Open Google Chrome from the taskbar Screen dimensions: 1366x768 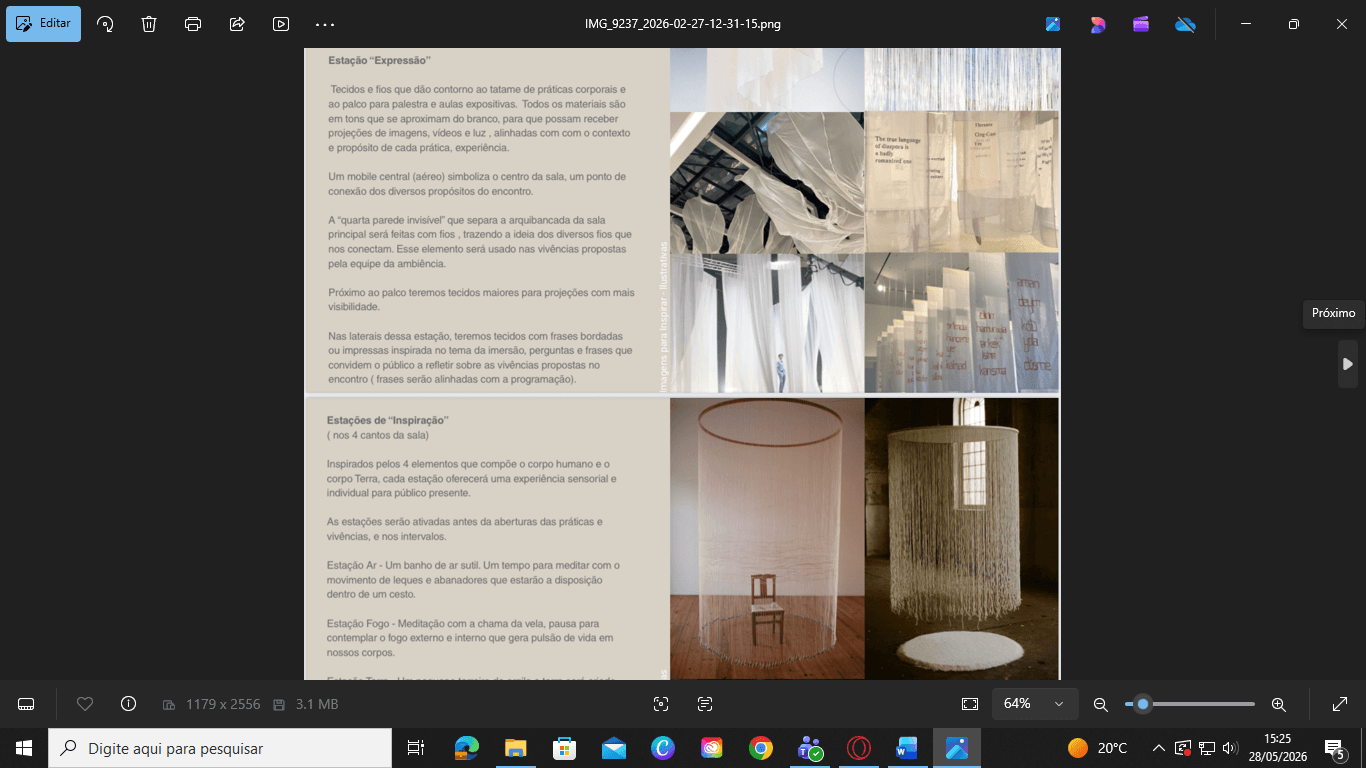click(x=761, y=748)
